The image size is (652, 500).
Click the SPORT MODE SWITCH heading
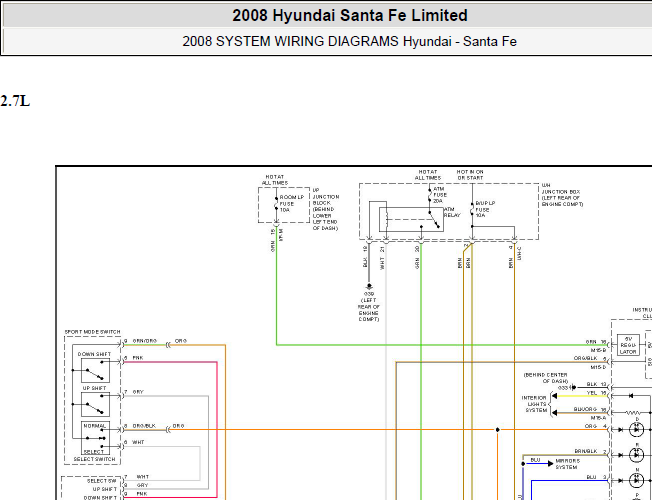[x=92, y=332]
